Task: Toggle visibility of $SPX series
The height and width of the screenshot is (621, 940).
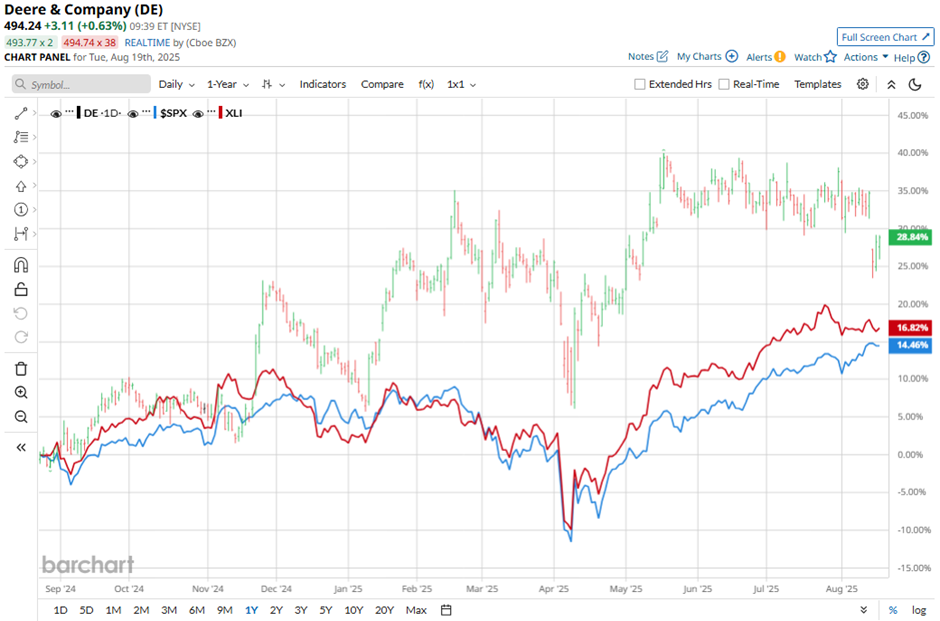Action: [133, 113]
